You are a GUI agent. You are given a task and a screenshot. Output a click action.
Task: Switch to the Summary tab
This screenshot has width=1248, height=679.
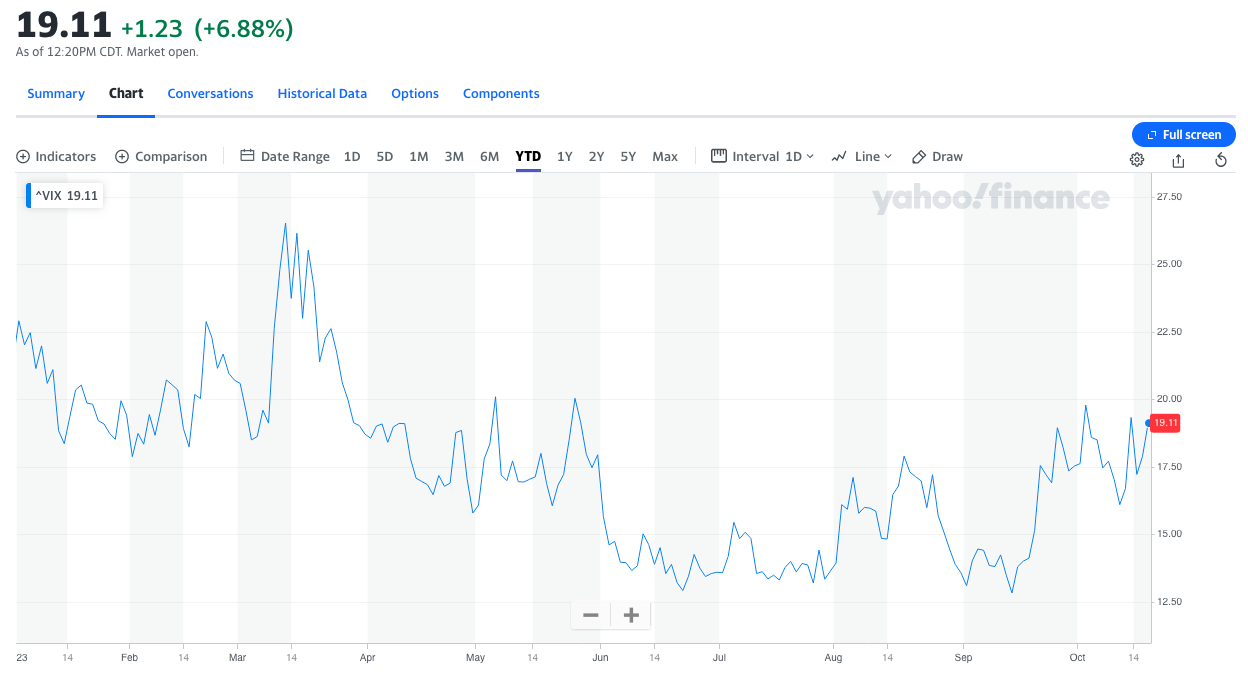point(56,93)
